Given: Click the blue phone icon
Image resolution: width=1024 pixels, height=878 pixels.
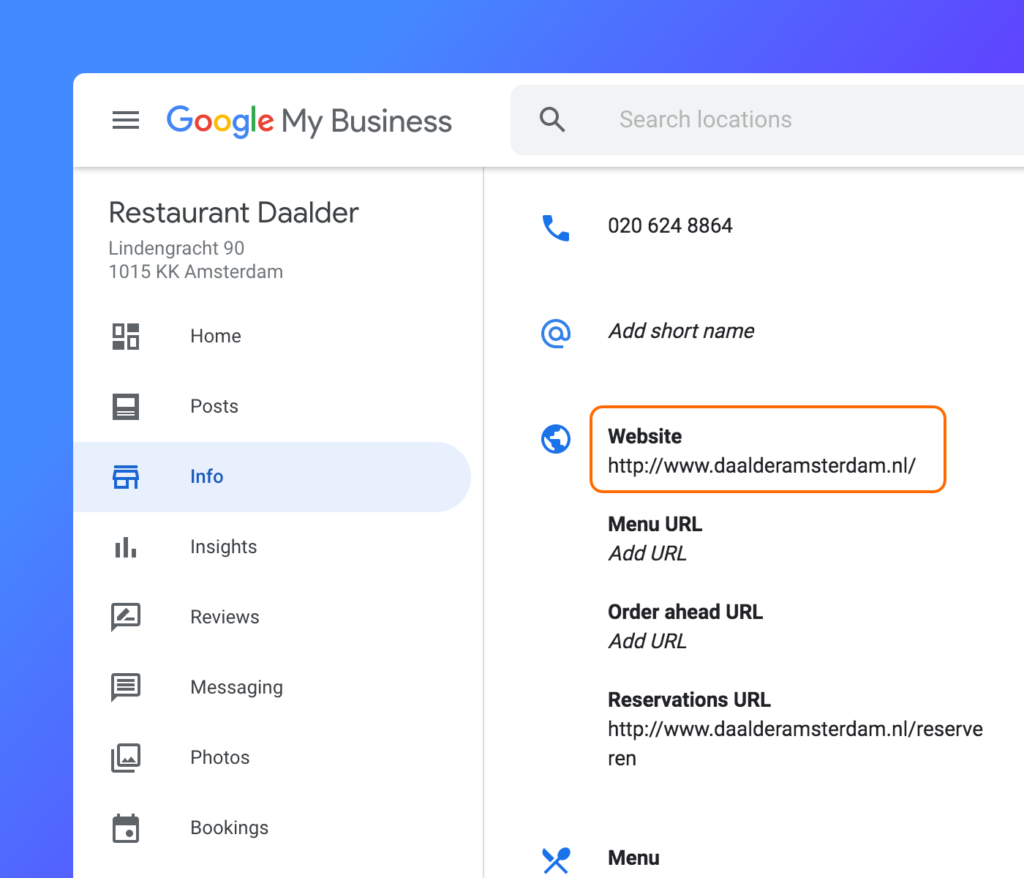Looking at the screenshot, I should (555, 227).
